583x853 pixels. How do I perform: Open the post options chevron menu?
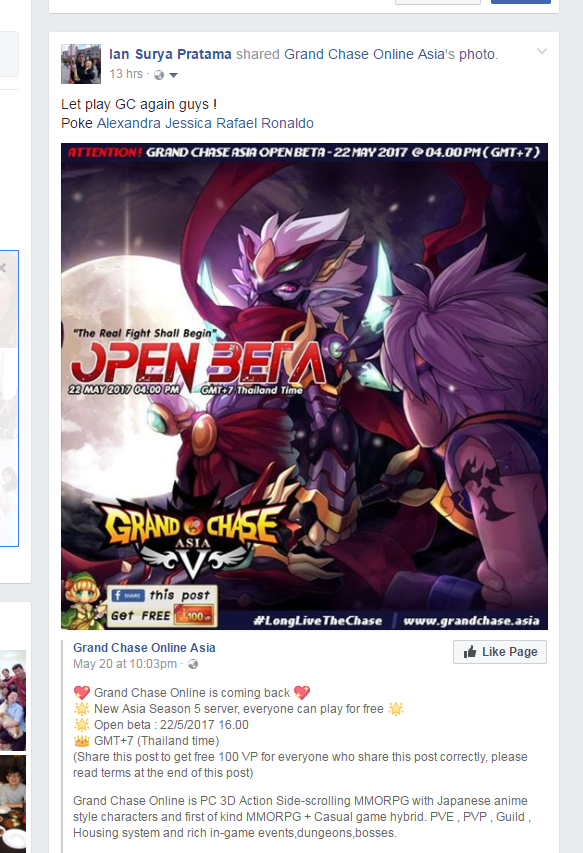click(542, 52)
